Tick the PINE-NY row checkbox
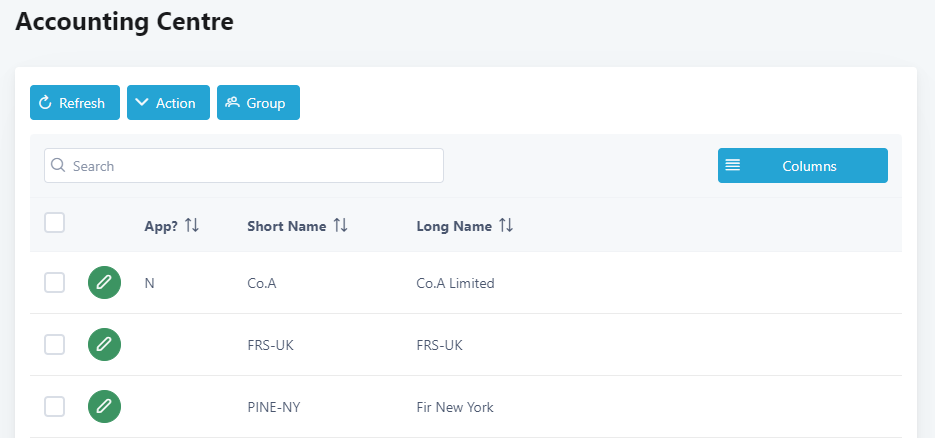Viewport: 935px width, 438px height. [55, 407]
